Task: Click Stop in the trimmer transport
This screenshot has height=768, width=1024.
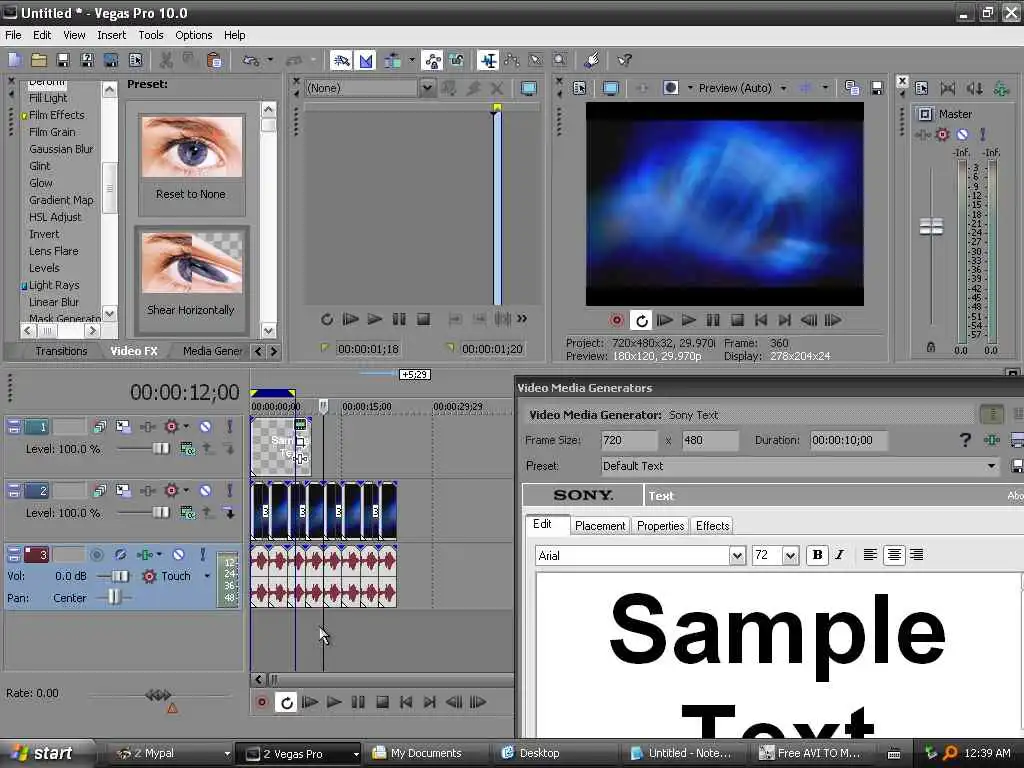Action: 423,319
